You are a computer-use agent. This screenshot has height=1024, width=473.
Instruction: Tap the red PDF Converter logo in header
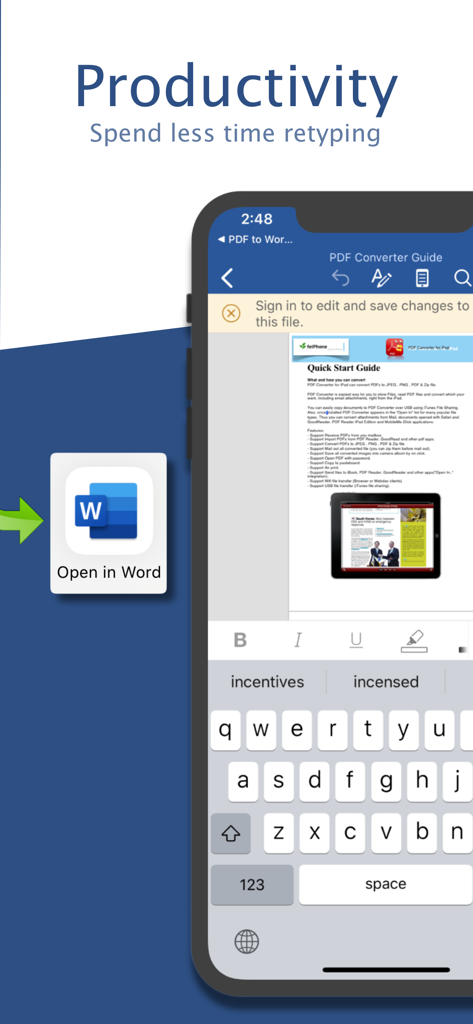coord(394,347)
